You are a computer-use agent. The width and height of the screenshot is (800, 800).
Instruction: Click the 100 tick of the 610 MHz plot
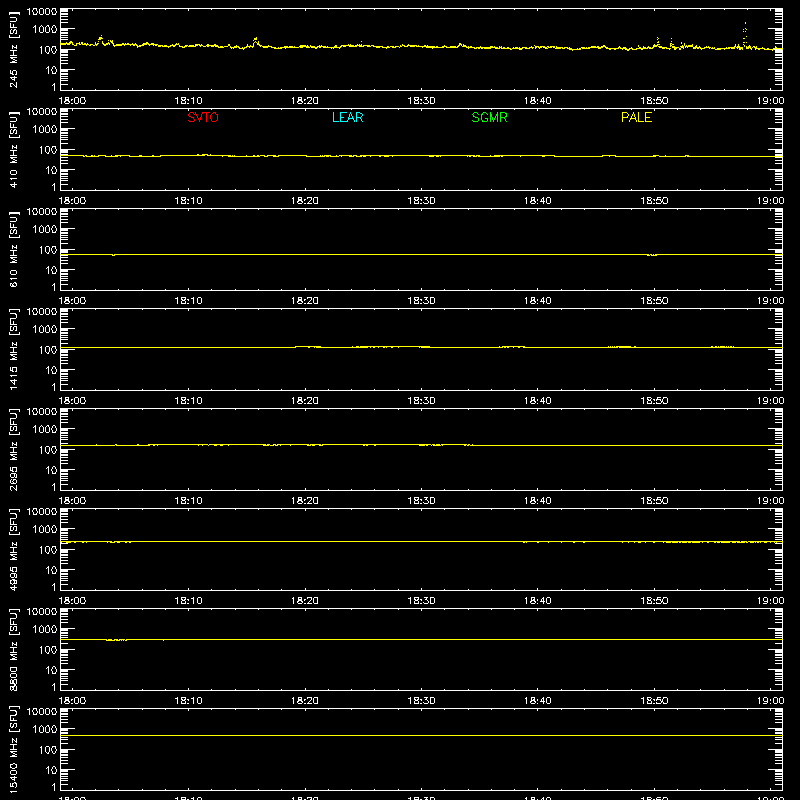coord(49,250)
